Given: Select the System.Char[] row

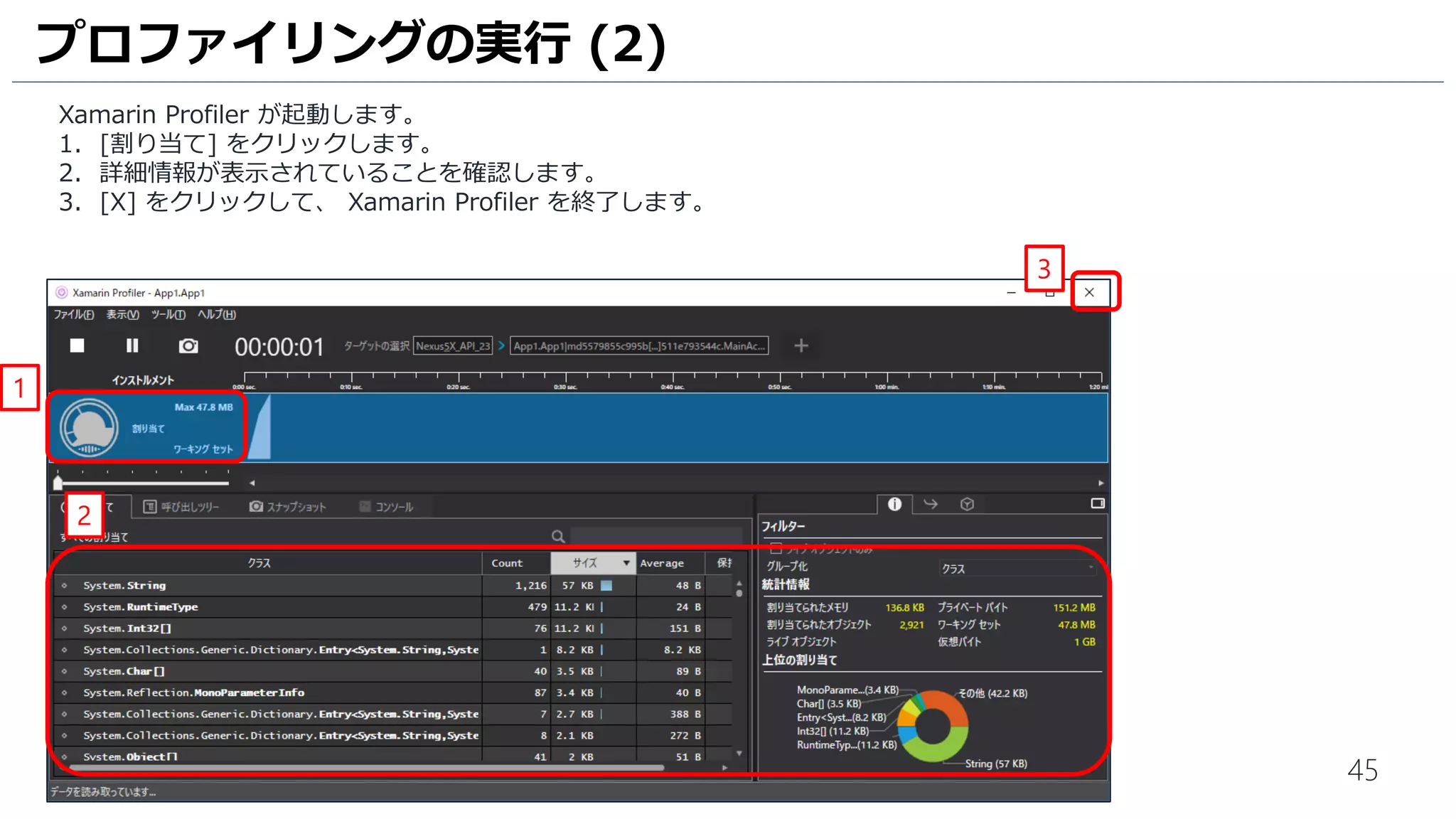Looking at the screenshot, I should point(393,670).
